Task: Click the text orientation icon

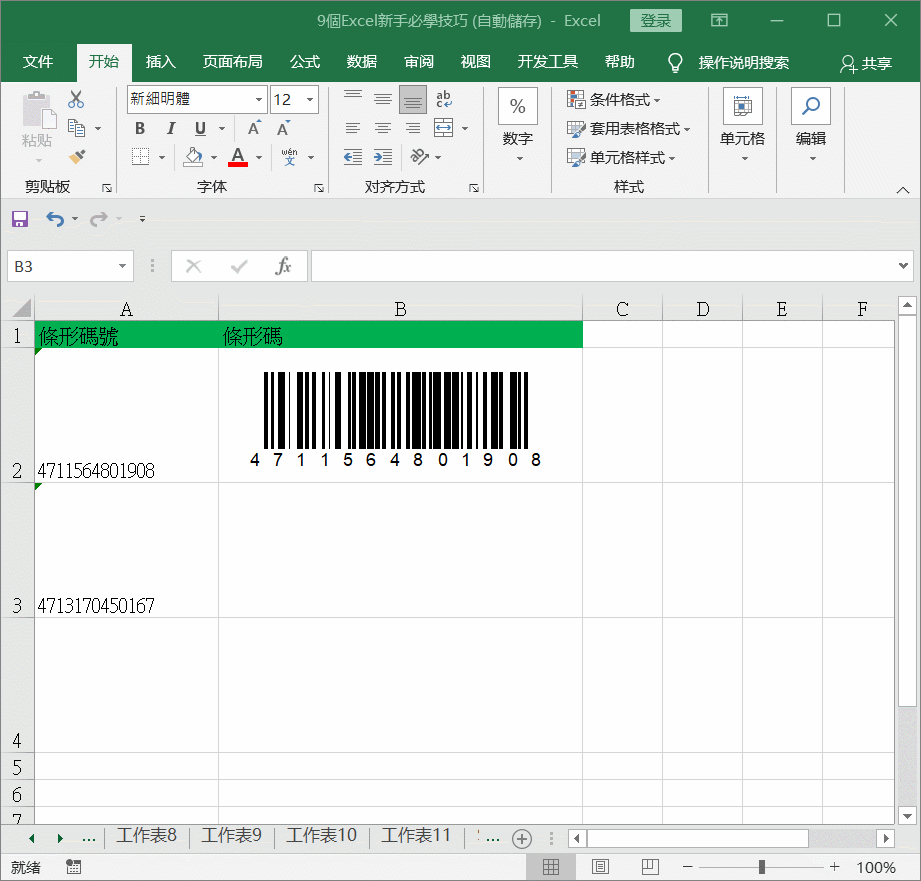Action: pos(419,157)
